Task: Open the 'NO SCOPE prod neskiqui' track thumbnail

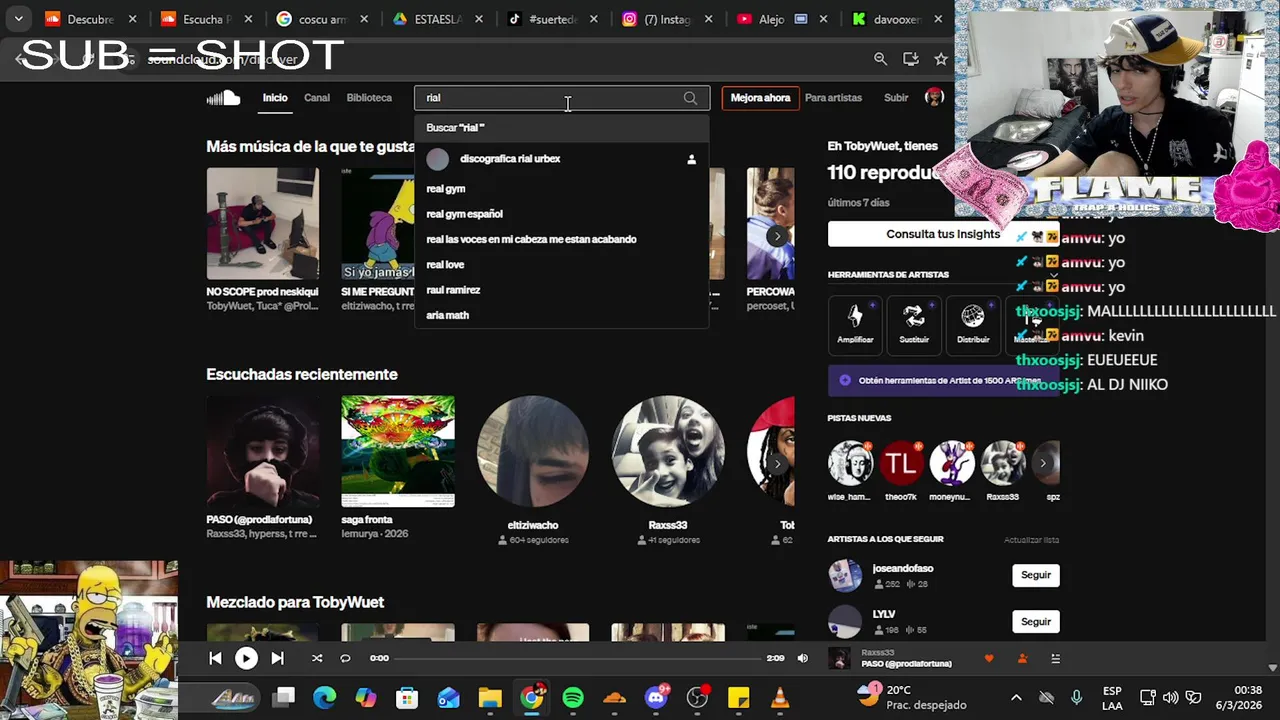Action: point(263,223)
